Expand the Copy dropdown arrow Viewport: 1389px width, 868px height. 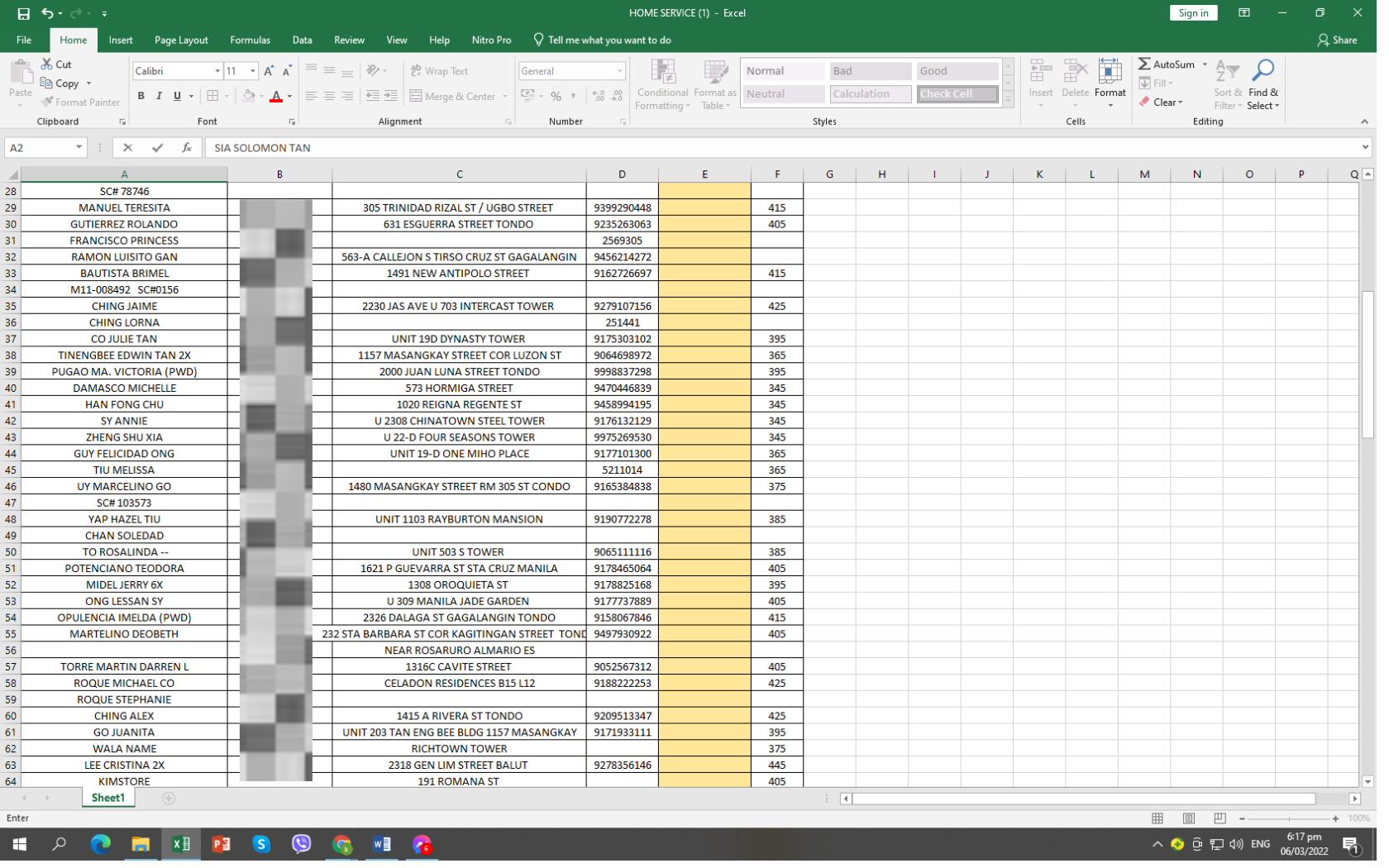(x=88, y=83)
